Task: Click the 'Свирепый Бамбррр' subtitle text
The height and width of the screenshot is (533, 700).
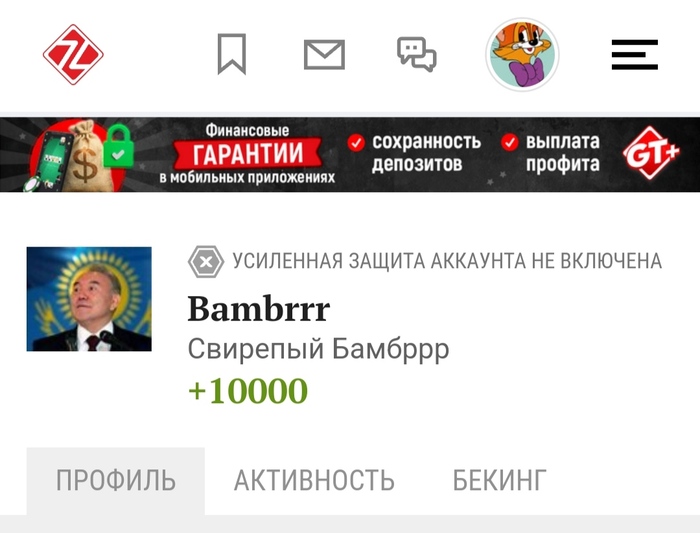Action: tap(318, 349)
